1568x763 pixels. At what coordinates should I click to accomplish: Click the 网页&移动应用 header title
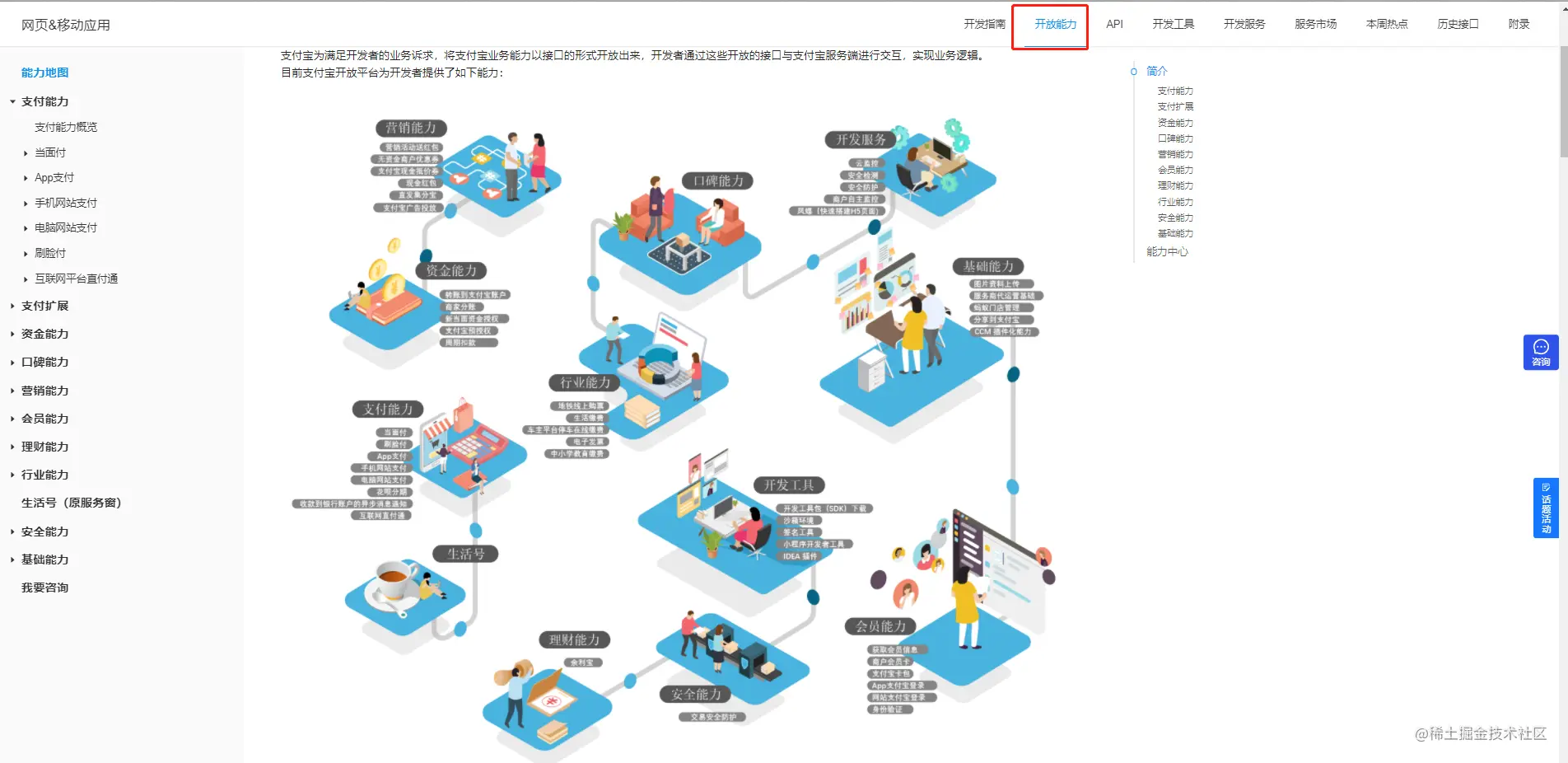coord(66,25)
